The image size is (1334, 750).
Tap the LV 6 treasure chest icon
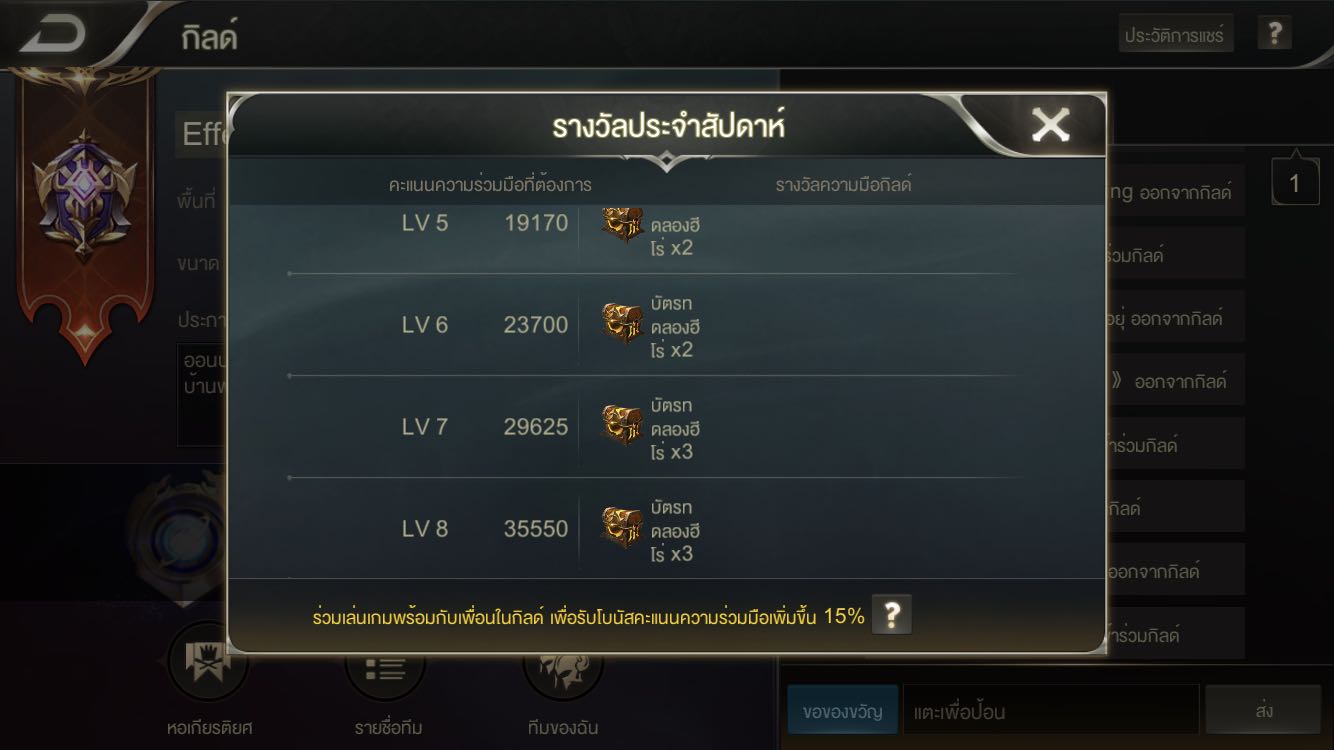[x=622, y=324]
